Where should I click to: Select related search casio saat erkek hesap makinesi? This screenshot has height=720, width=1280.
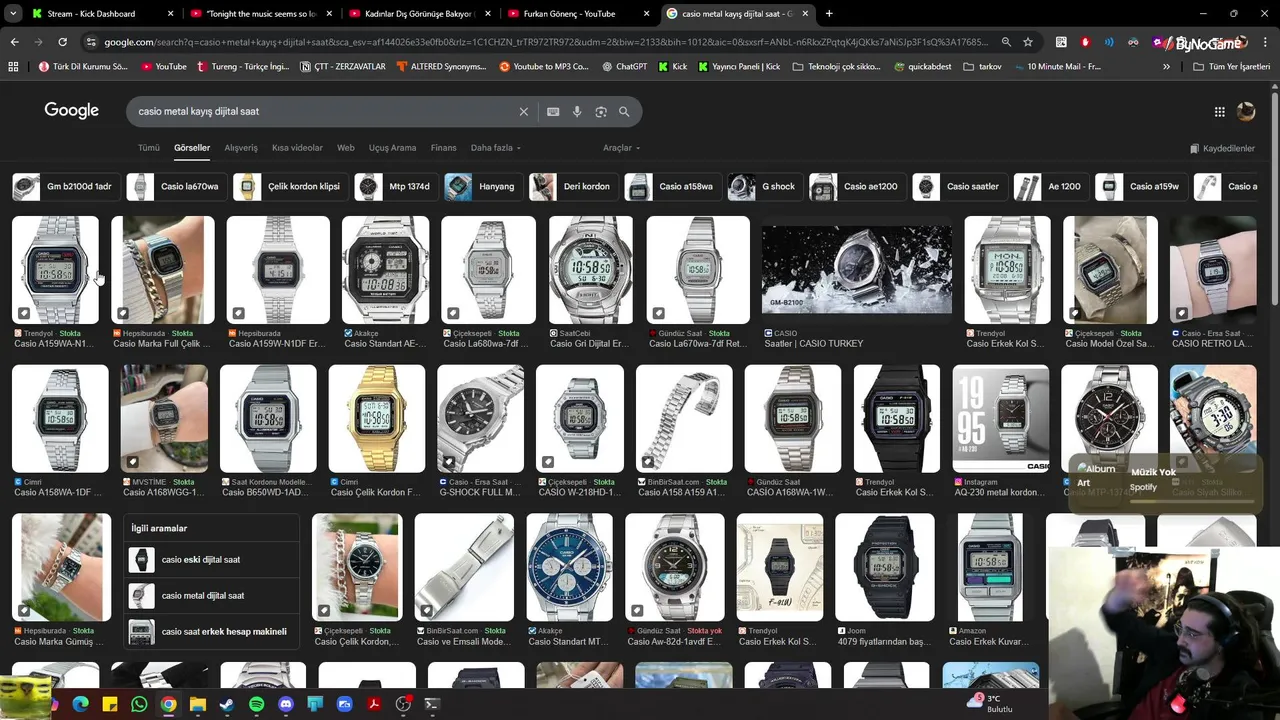212,632
